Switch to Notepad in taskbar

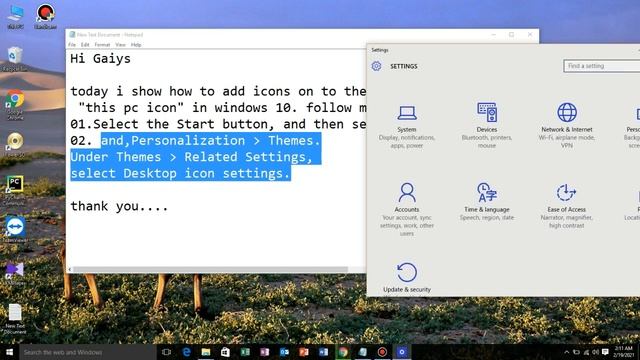click(x=362, y=352)
